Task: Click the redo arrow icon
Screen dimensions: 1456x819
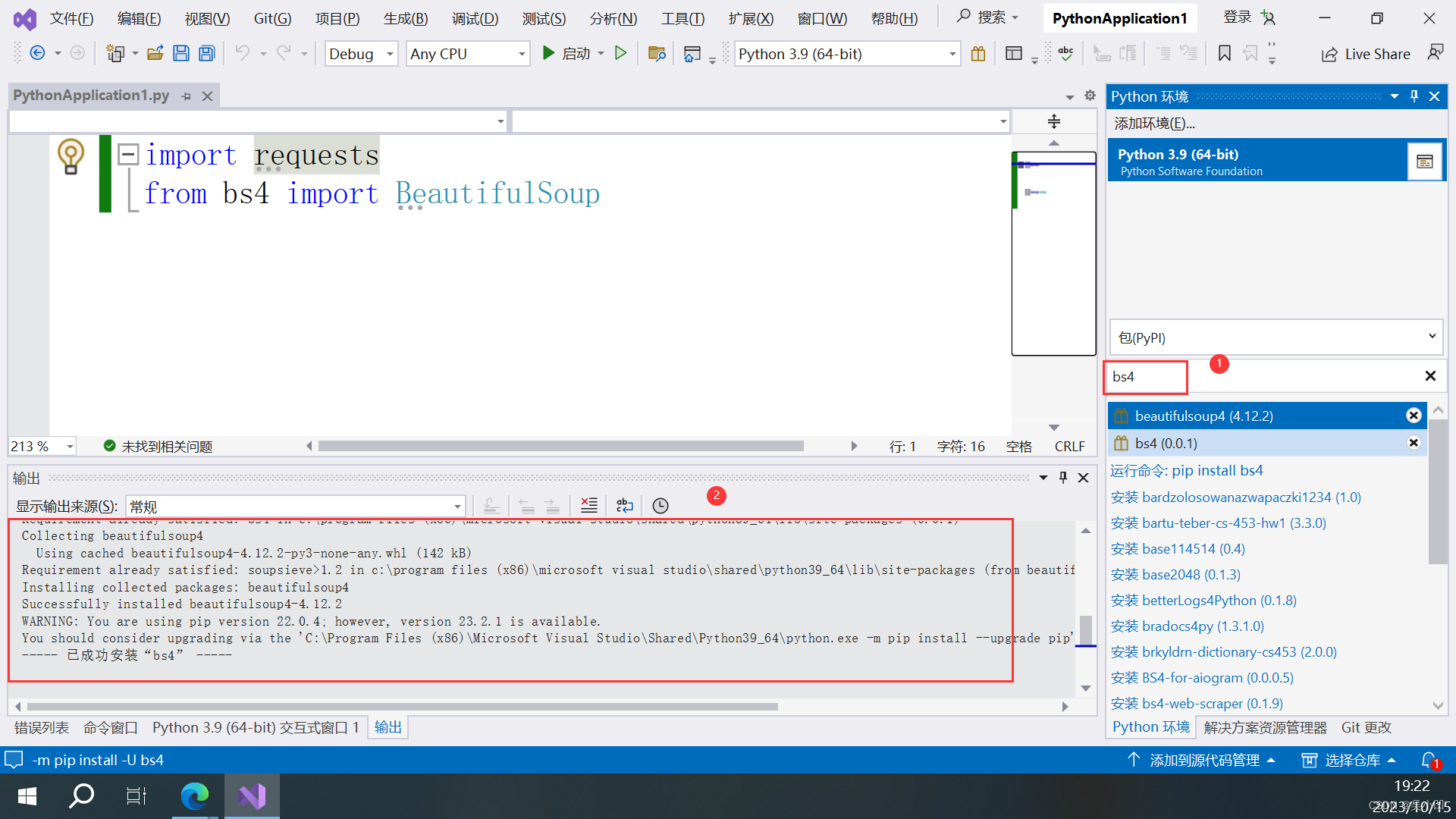Action: (284, 53)
